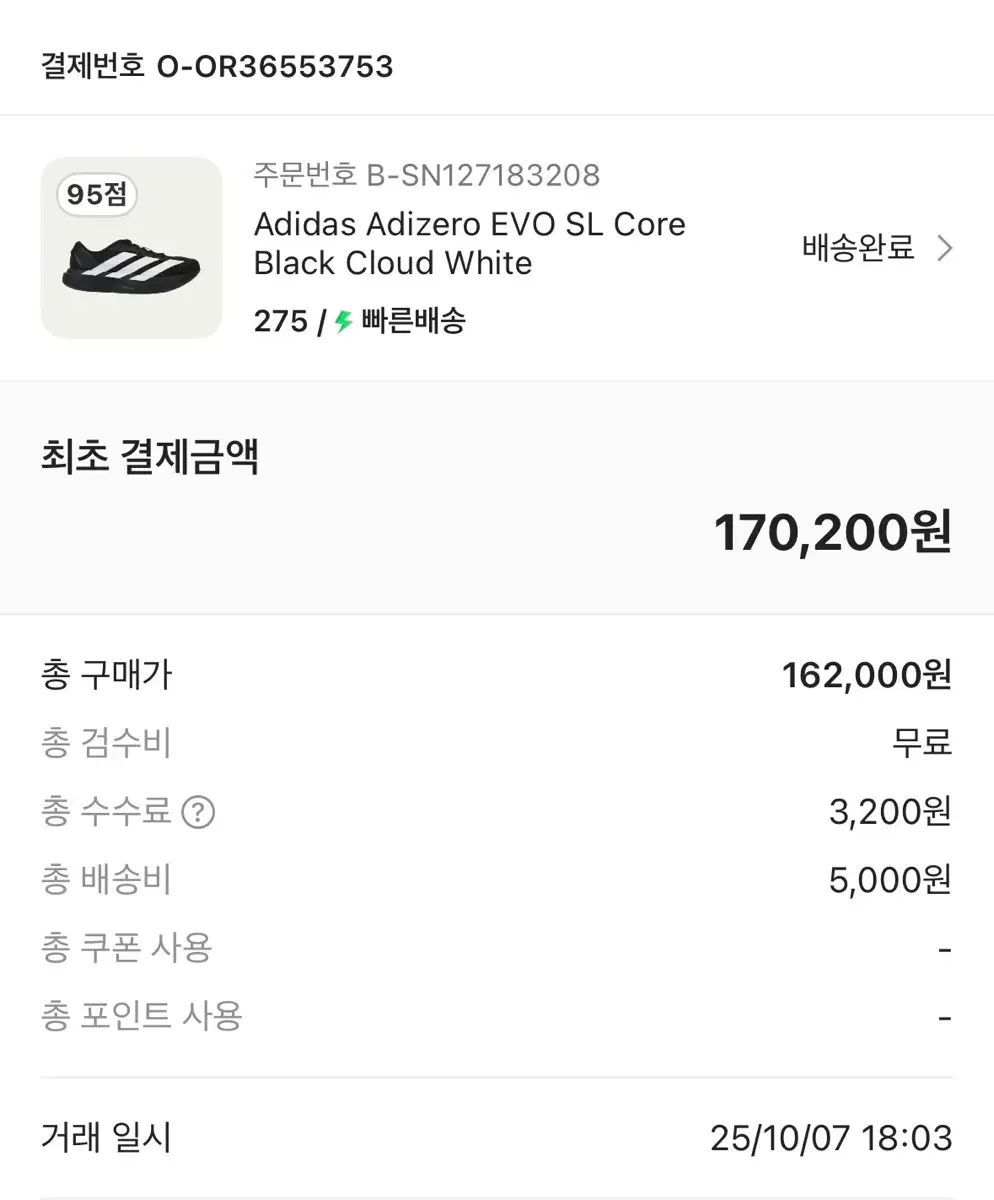Tap the 총 배송비 shipping fee label
Image resolution: width=994 pixels, height=1200 pixels.
106,880
